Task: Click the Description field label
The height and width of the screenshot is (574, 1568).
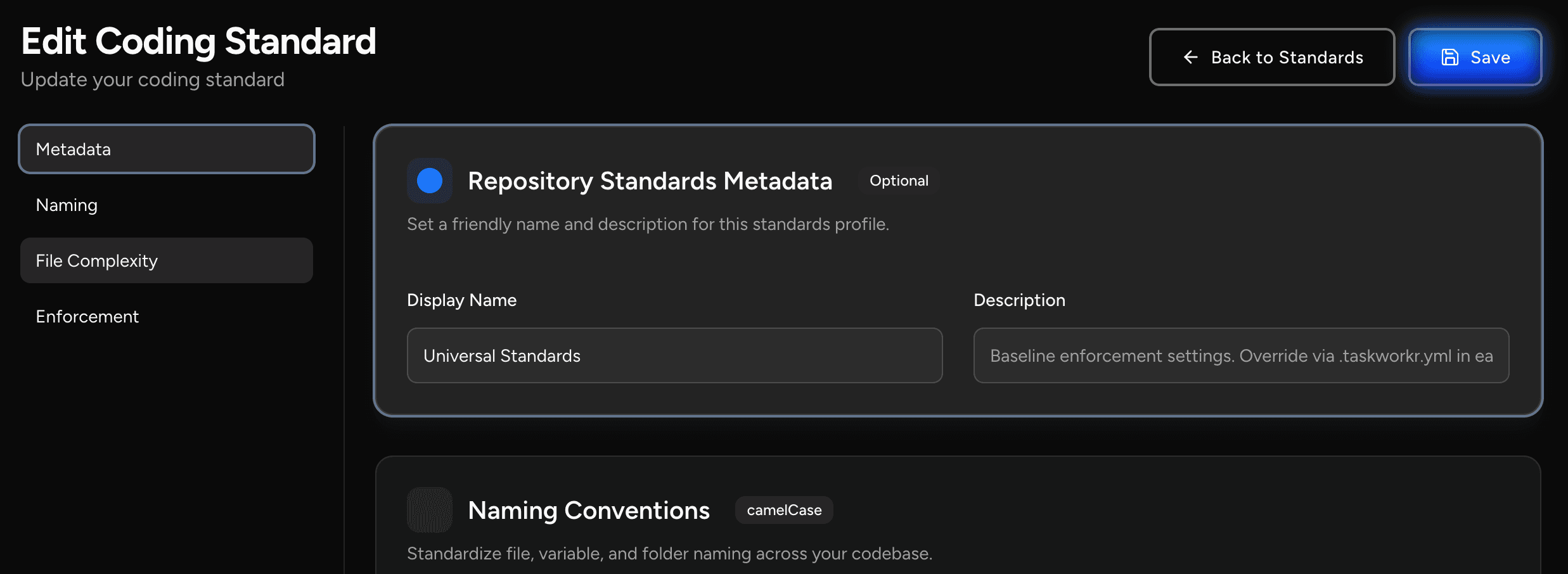Action: tap(1019, 300)
